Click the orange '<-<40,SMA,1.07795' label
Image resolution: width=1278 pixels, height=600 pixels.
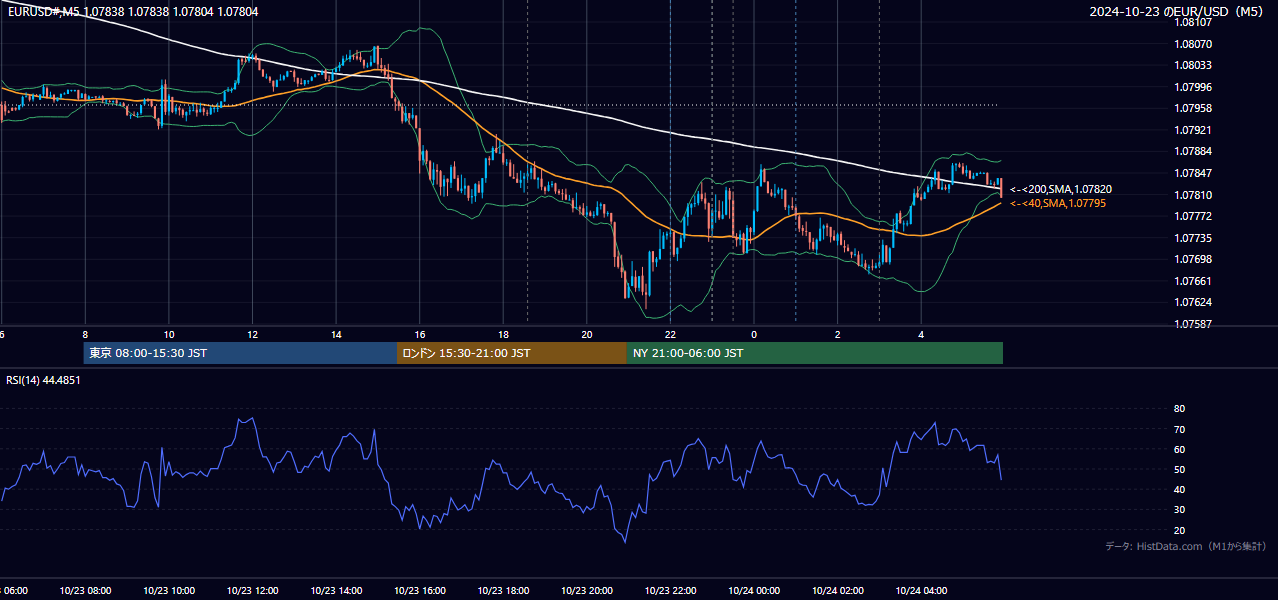tap(1058, 203)
